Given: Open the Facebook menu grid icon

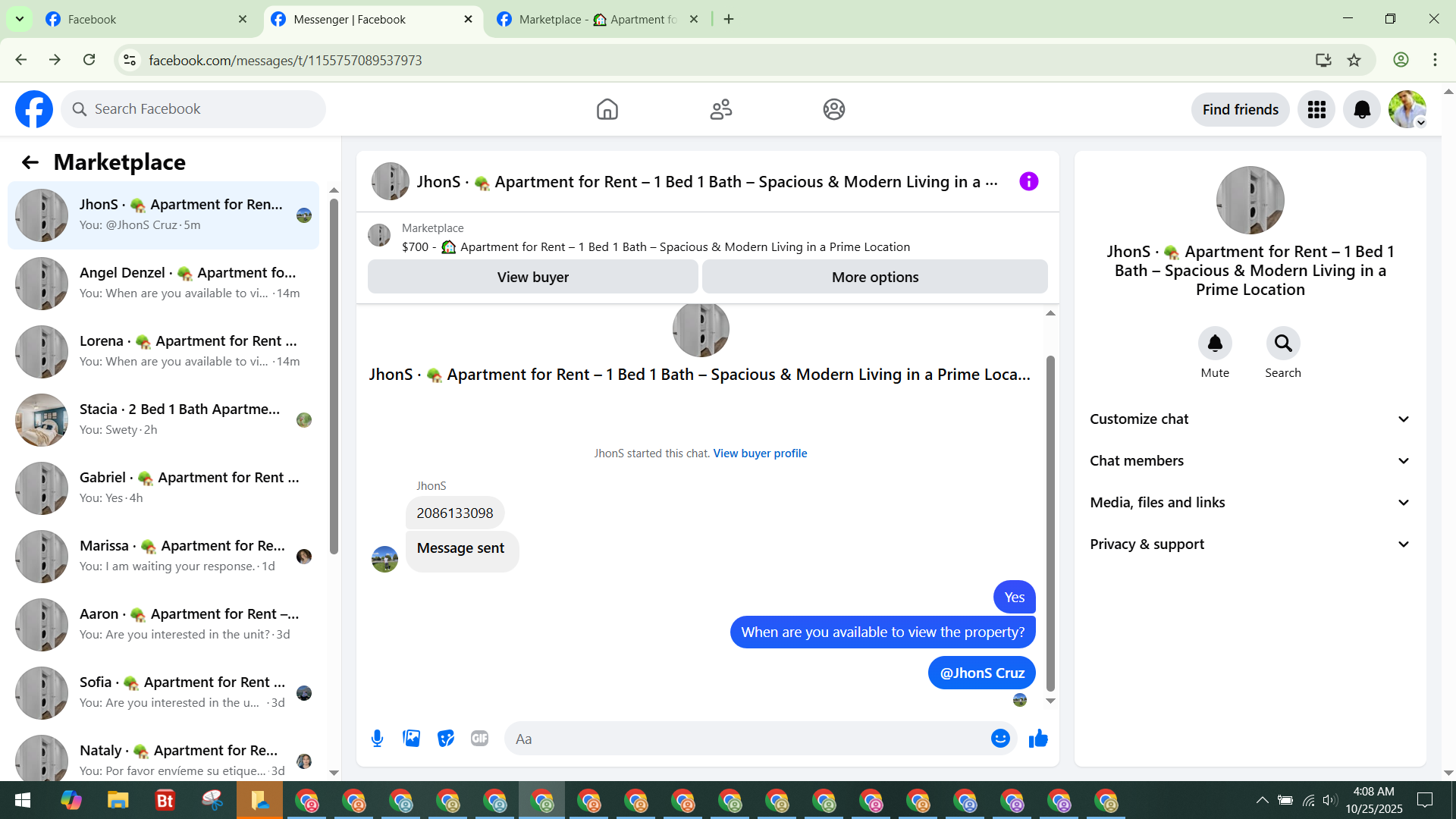Looking at the screenshot, I should pos(1316,110).
